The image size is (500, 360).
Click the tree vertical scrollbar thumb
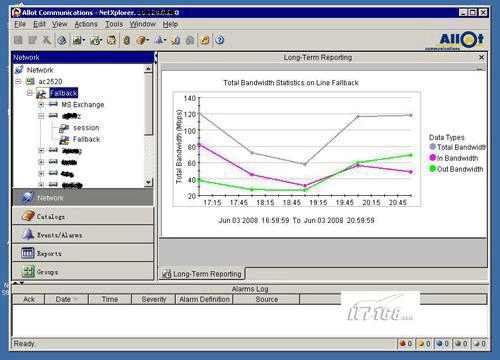click(148, 104)
